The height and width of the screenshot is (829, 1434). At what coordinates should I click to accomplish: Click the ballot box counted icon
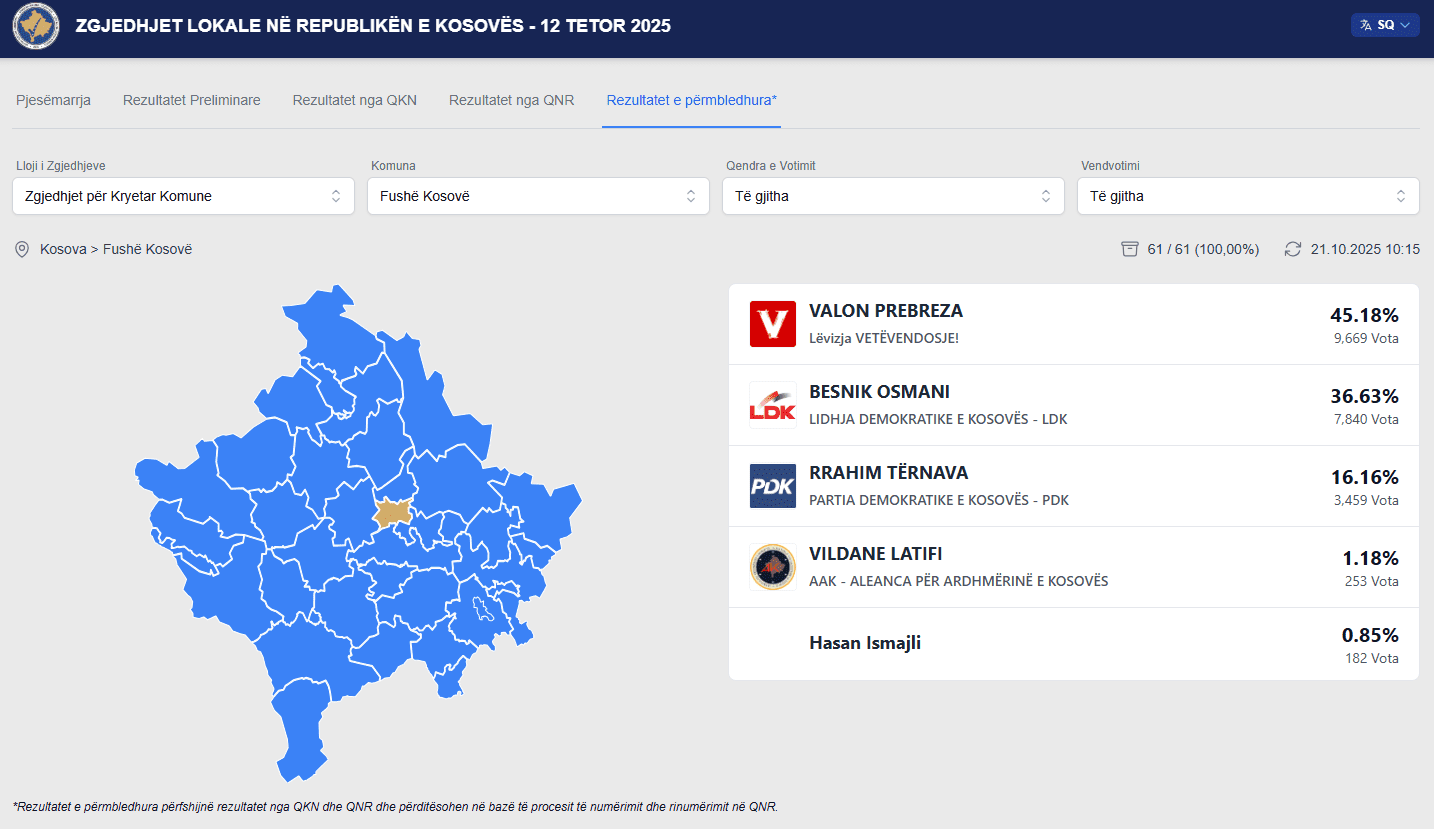coord(1130,249)
